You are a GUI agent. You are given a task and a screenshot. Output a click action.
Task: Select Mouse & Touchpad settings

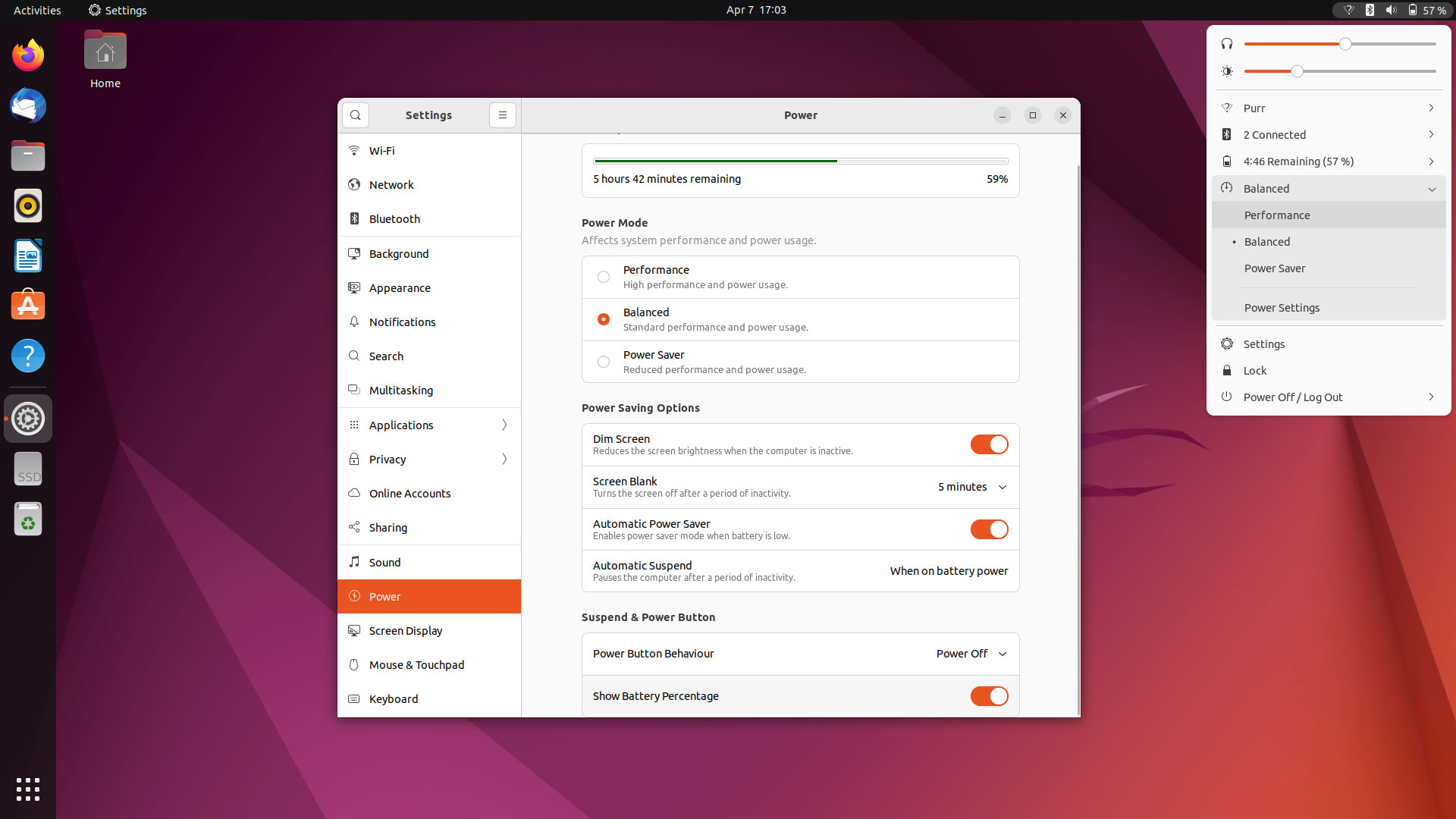click(x=416, y=664)
